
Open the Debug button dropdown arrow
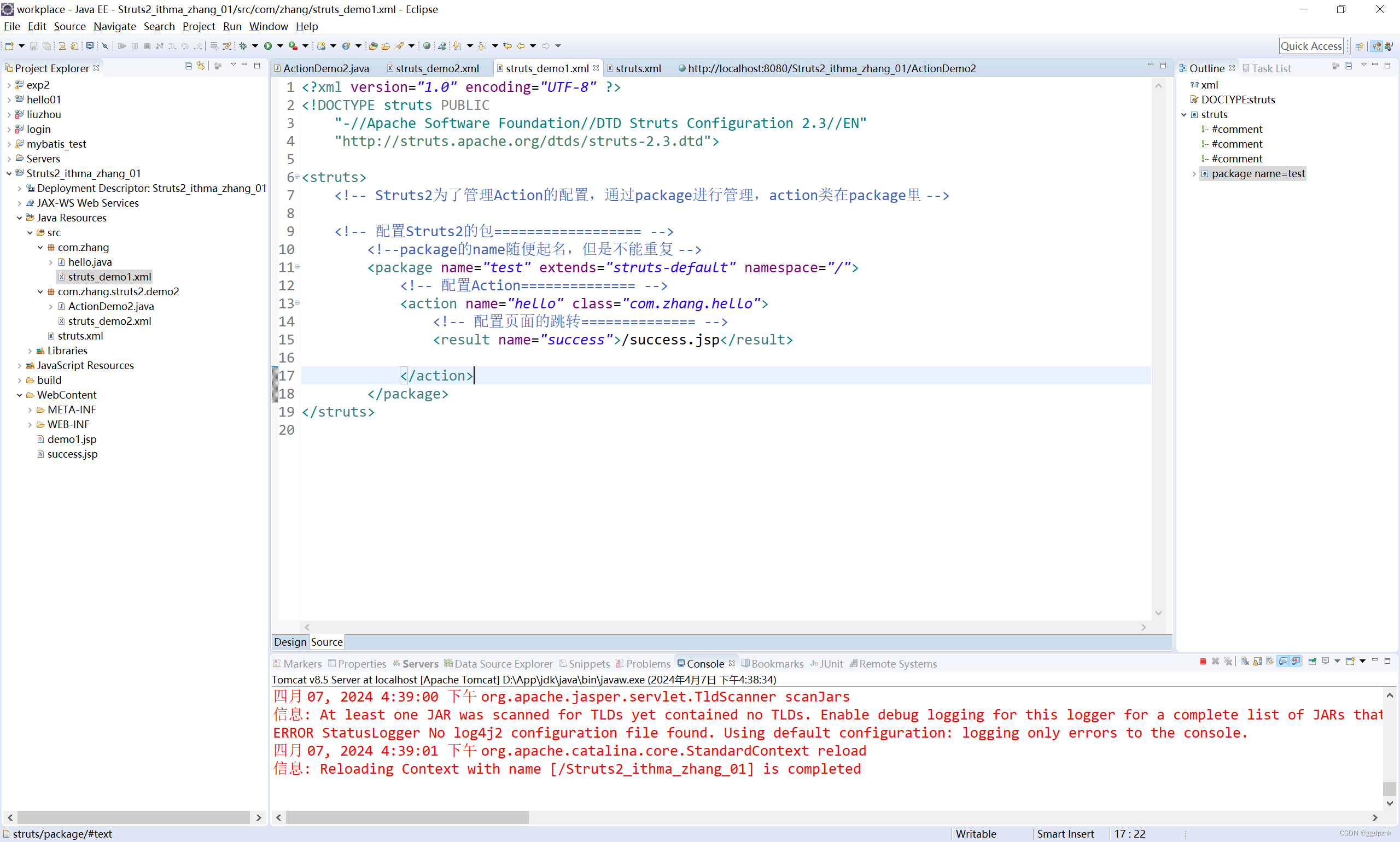(x=255, y=46)
